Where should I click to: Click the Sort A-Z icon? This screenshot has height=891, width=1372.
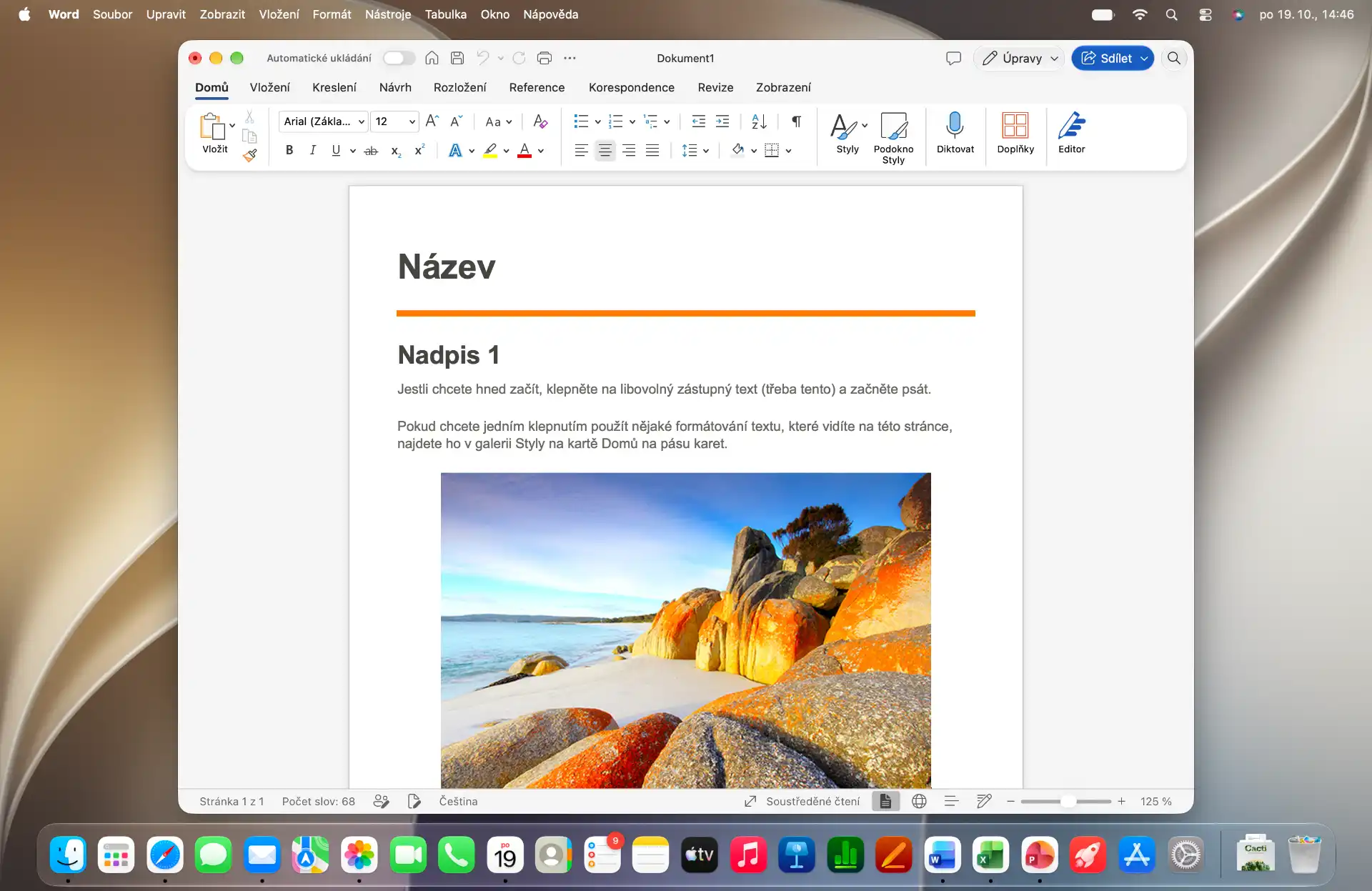pyautogui.click(x=759, y=121)
